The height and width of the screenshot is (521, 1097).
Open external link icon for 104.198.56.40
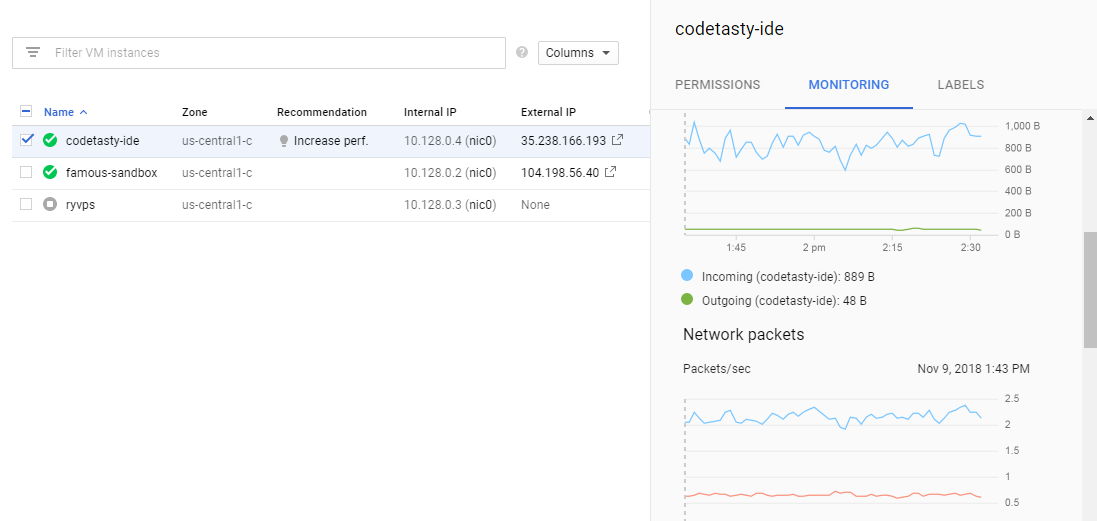click(611, 172)
